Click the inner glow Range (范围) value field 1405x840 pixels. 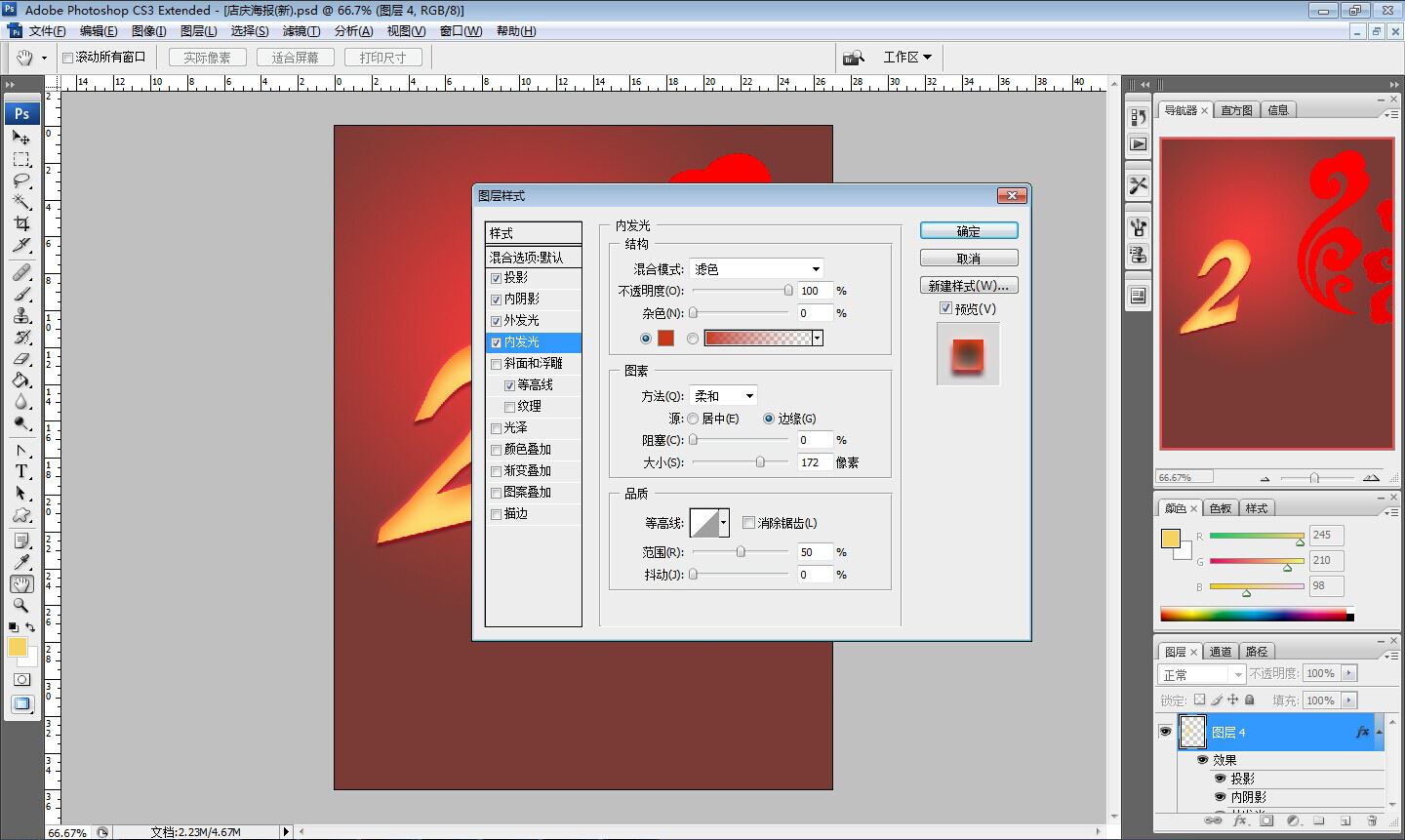[815, 552]
